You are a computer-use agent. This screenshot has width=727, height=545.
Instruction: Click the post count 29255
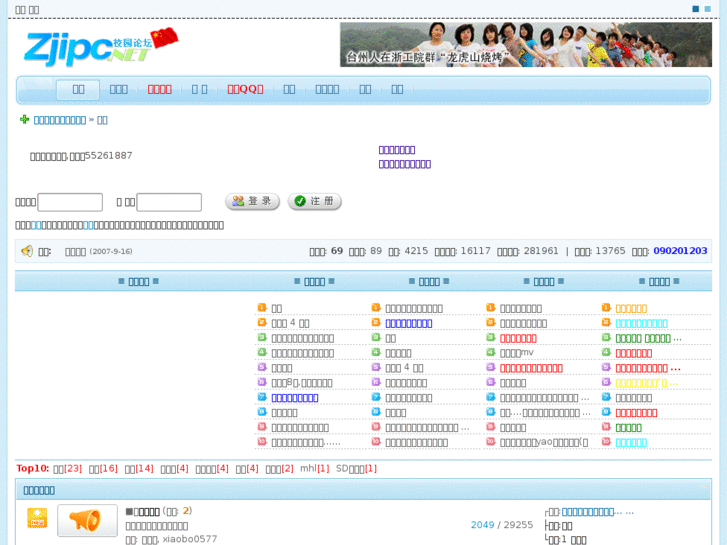click(518, 525)
